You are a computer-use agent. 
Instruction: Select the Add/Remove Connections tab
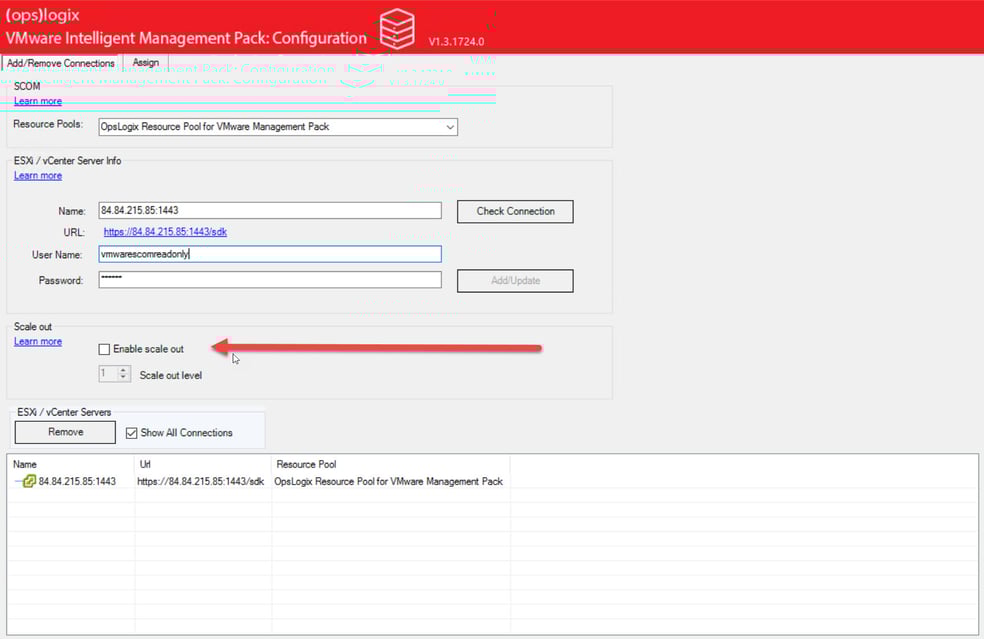[60, 62]
